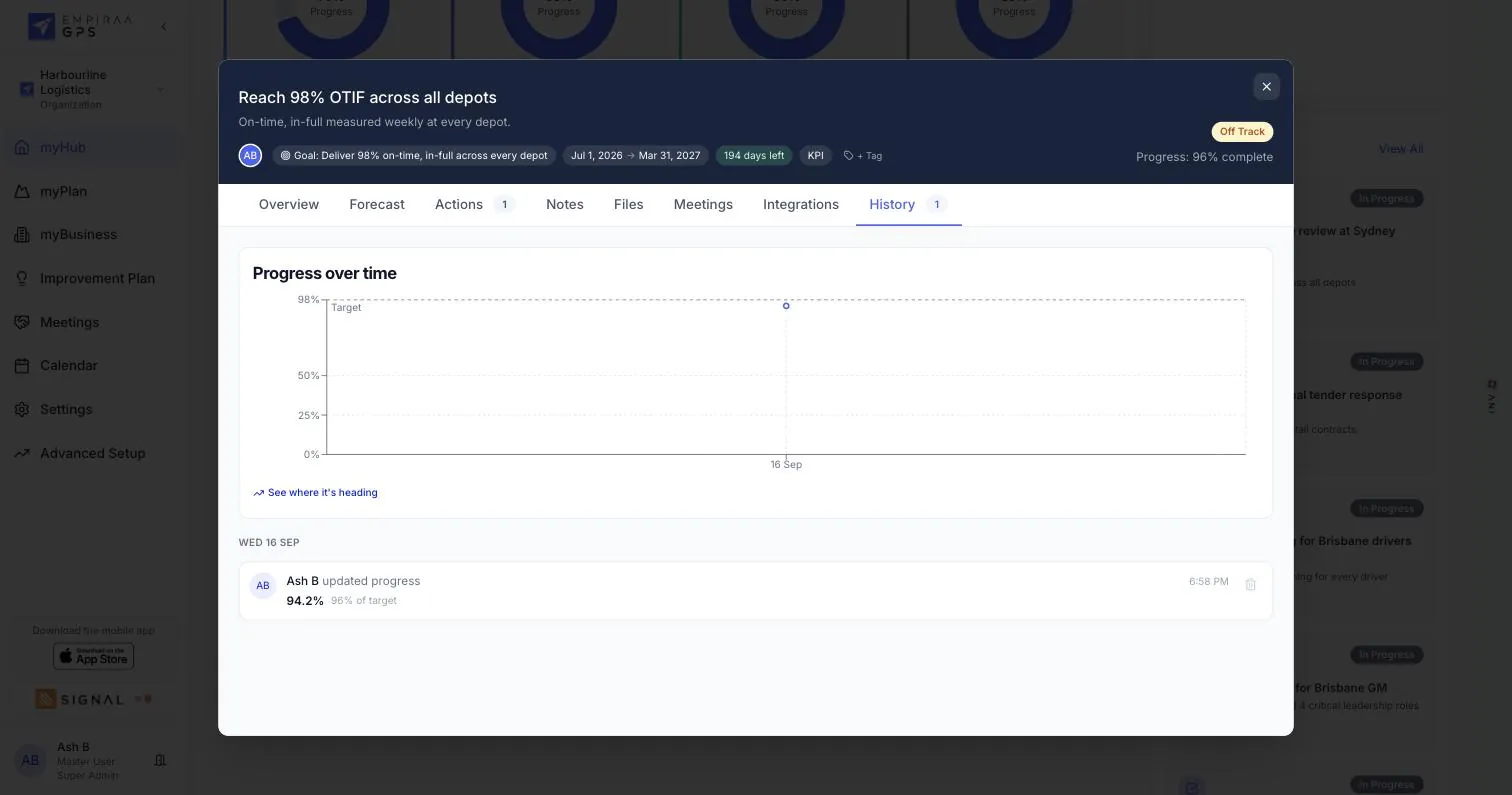The image size is (1512, 795).
Task: Click the myPlan sidebar icon
Action: (x=22, y=191)
